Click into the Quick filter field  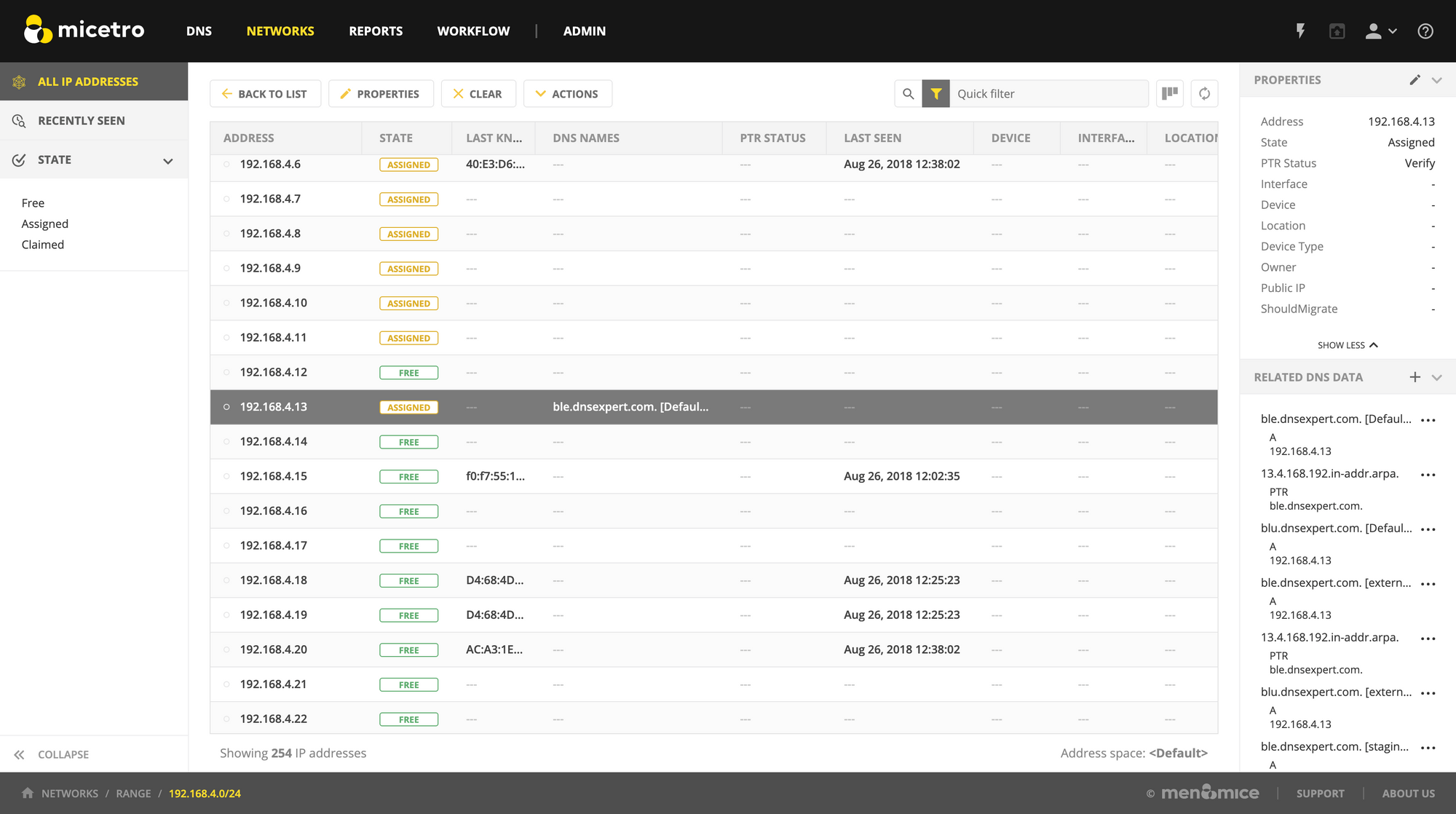pos(1048,94)
